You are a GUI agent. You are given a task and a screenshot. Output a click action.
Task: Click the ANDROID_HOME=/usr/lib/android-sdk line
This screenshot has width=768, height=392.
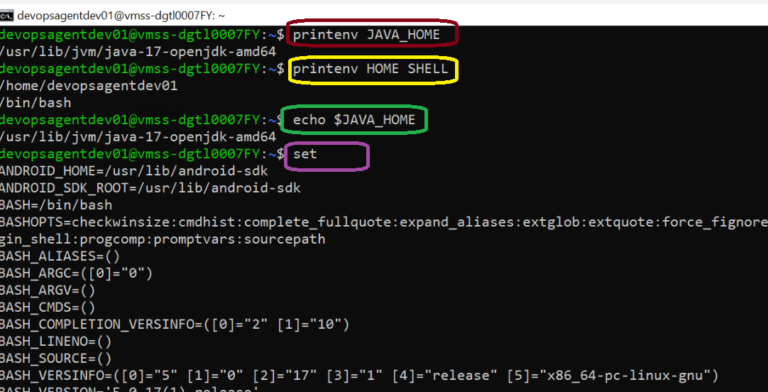tap(134, 171)
